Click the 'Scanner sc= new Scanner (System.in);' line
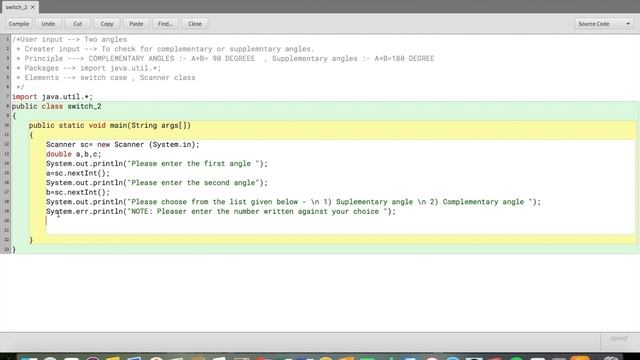 [x=123, y=144]
